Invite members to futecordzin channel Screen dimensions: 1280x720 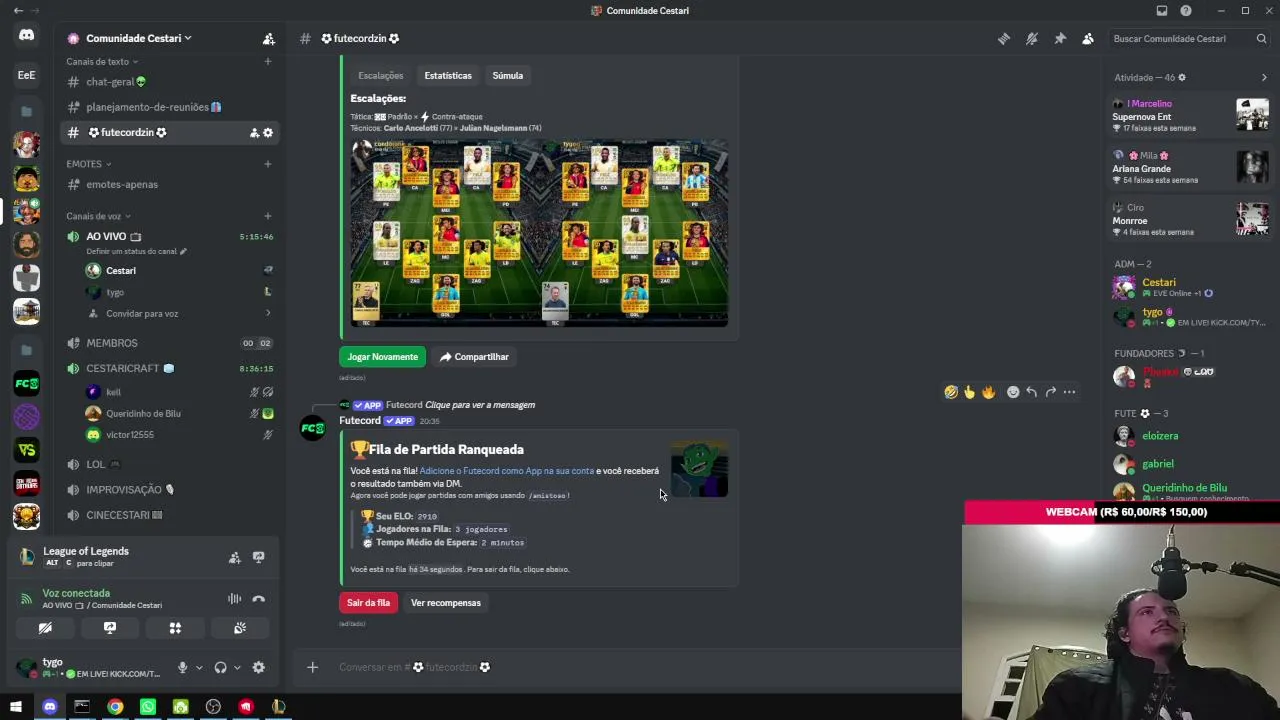(254, 133)
